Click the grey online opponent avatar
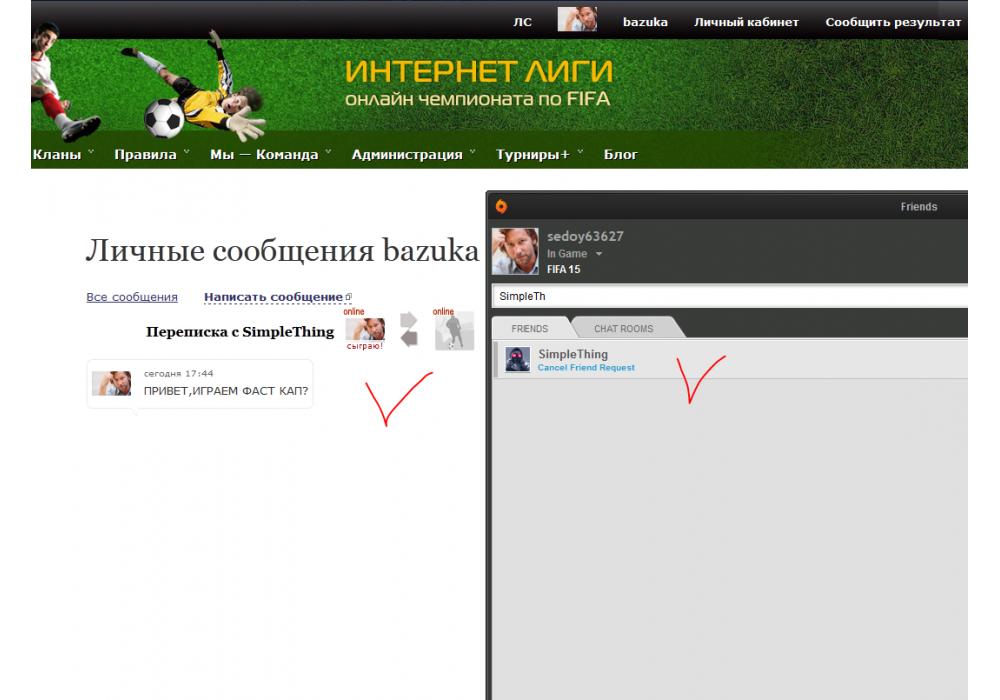The width and height of the screenshot is (1000, 700). tap(454, 331)
